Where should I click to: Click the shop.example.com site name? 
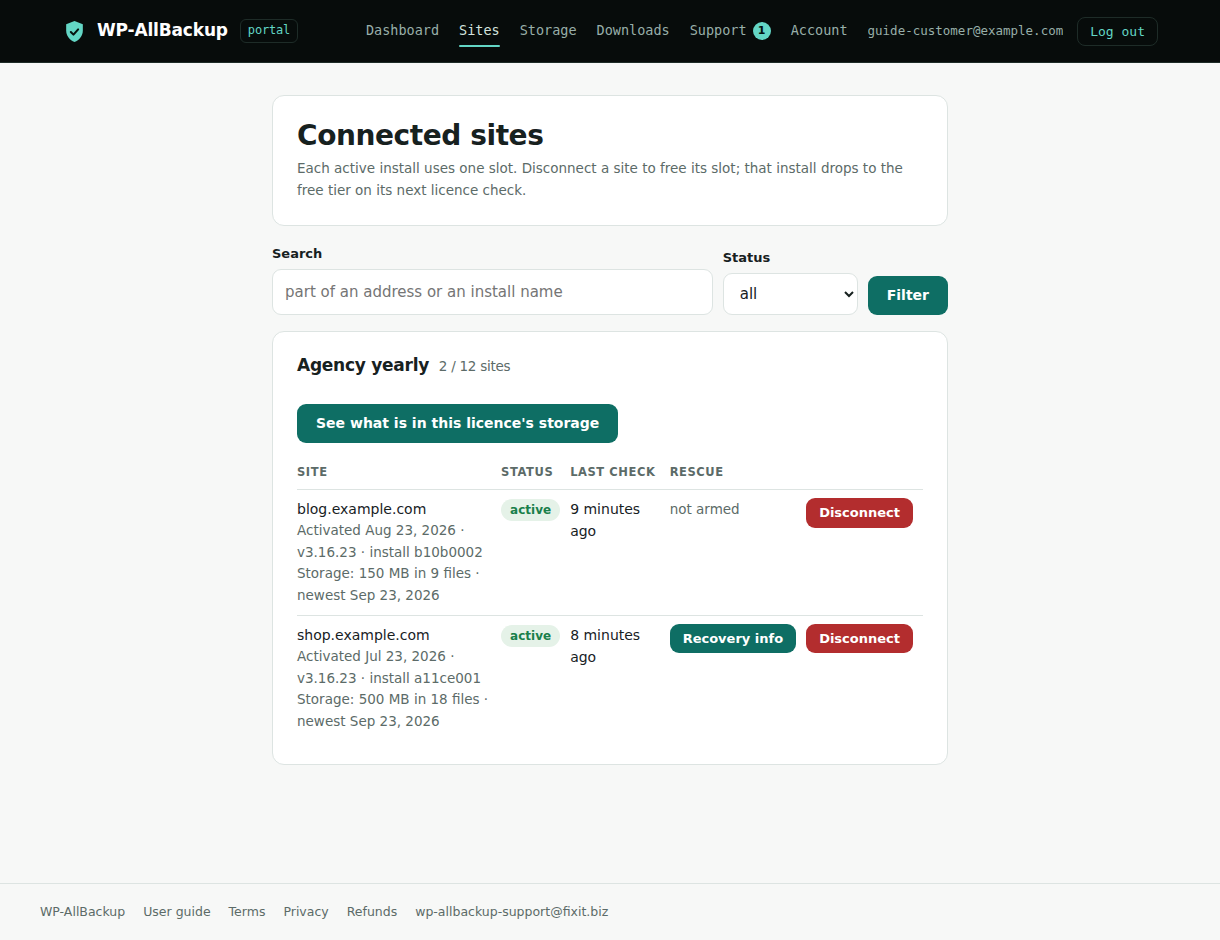[363, 635]
